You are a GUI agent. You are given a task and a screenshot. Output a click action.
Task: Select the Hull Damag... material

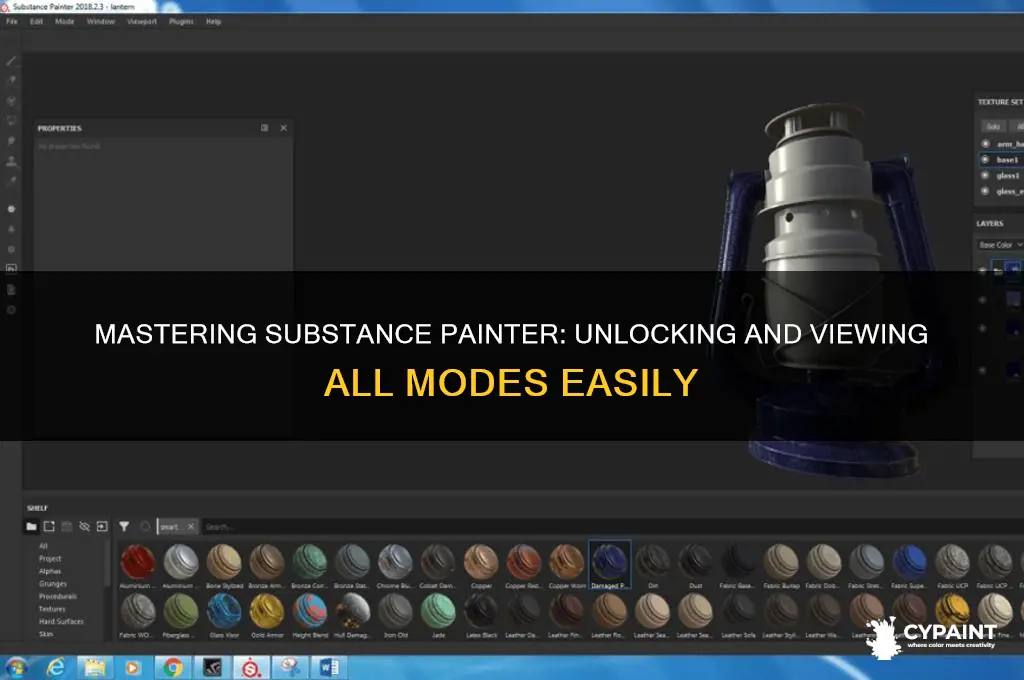point(353,615)
